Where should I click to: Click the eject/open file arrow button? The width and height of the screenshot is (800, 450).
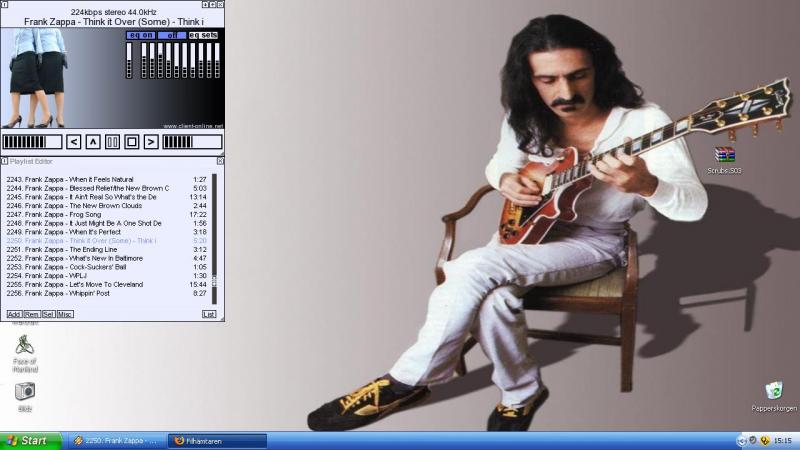(93, 142)
